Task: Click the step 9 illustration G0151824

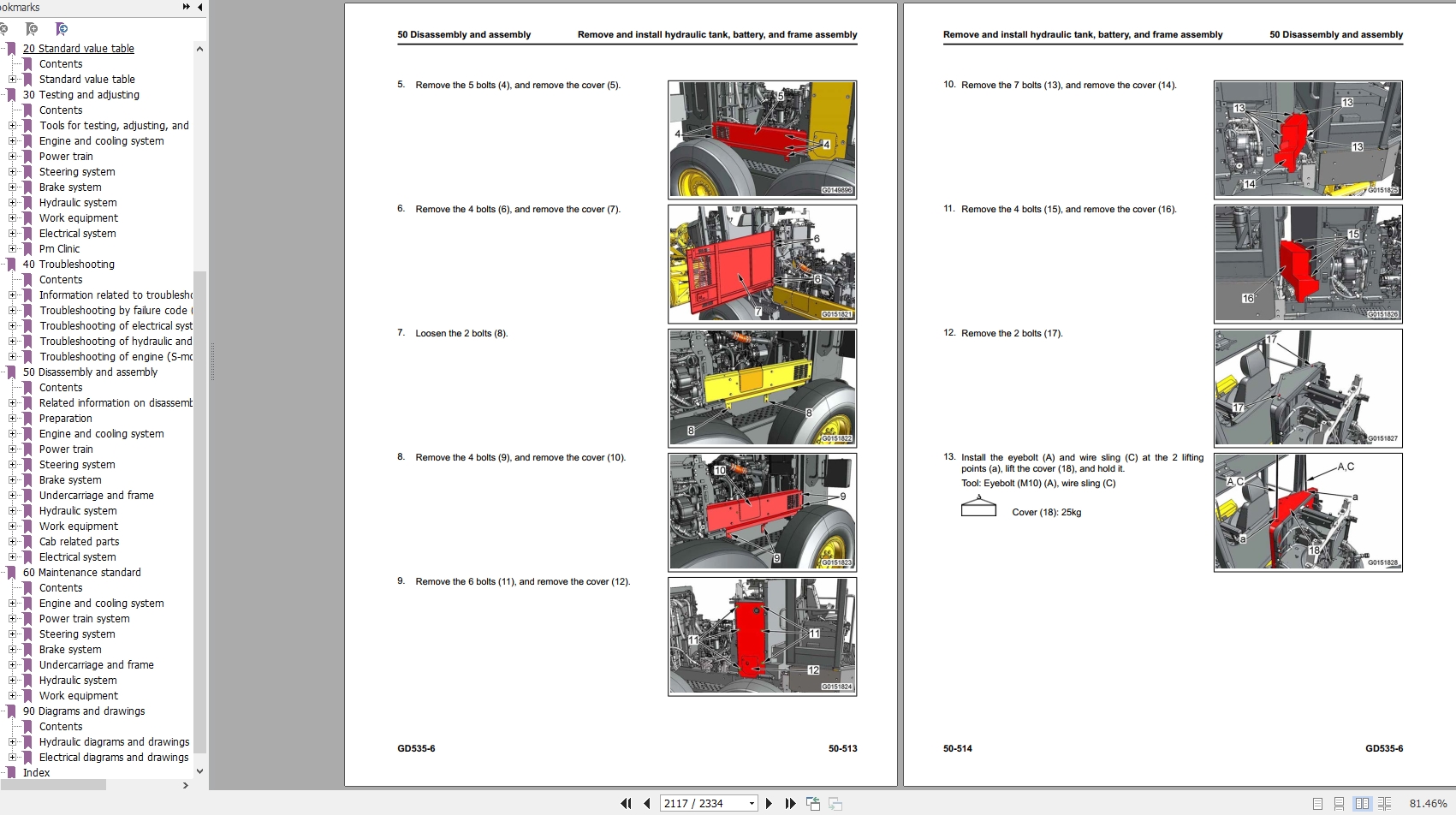Action: pos(762,636)
